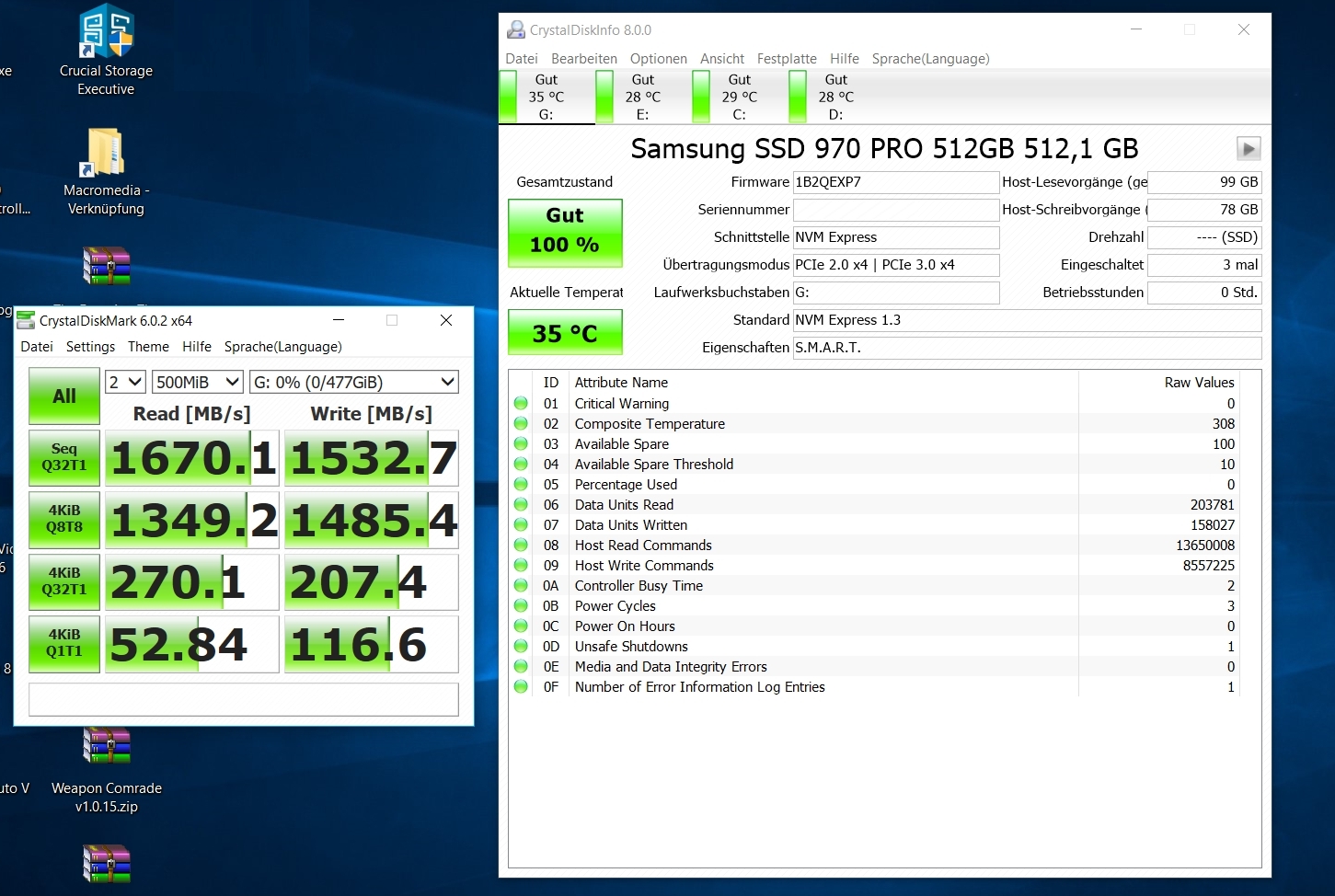The width and height of the screenshot is (1335, 896).
Task: Open Bearbeiten menu in CrystalDiskInfo
Action: (584, 59)
